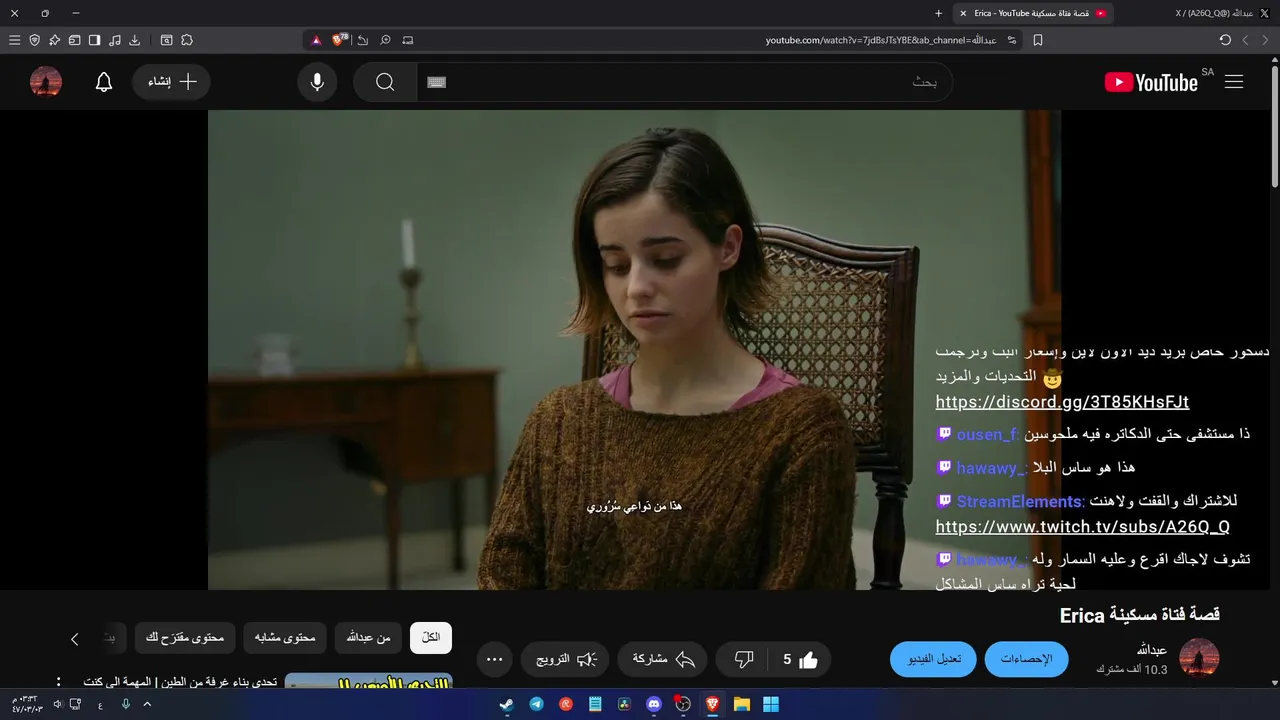The width and height of the screenshot is (1280, 720).
Task: Open Steam from the taskbar
Action: pos(507,704)
